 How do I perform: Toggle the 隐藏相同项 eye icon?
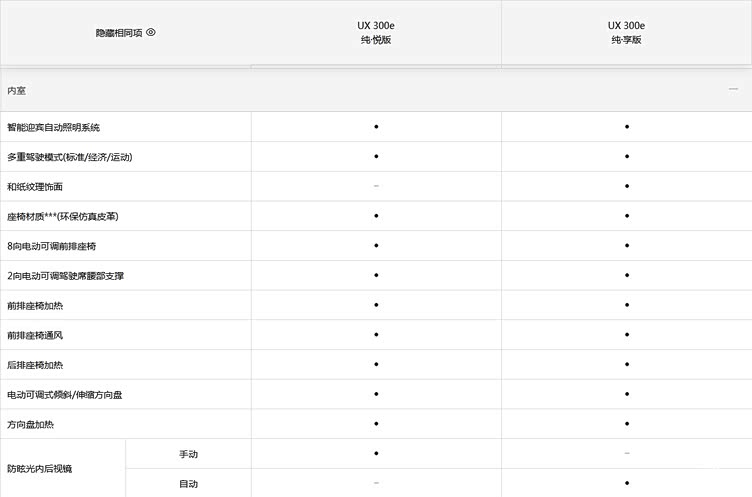151,32
